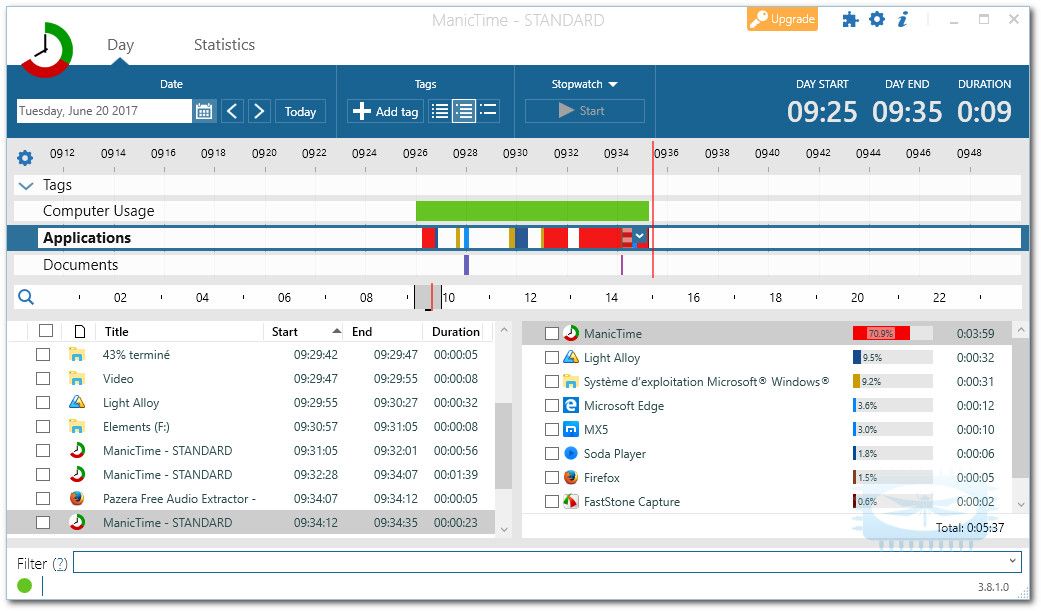
Task: Open settings gear in title bar
Action: pos(877,19)
